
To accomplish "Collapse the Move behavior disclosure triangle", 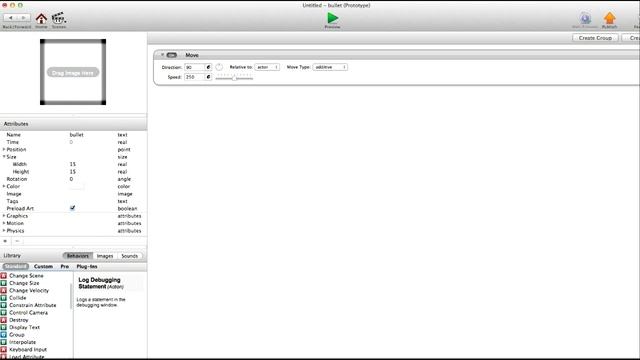I will click(x=162, y=55).
